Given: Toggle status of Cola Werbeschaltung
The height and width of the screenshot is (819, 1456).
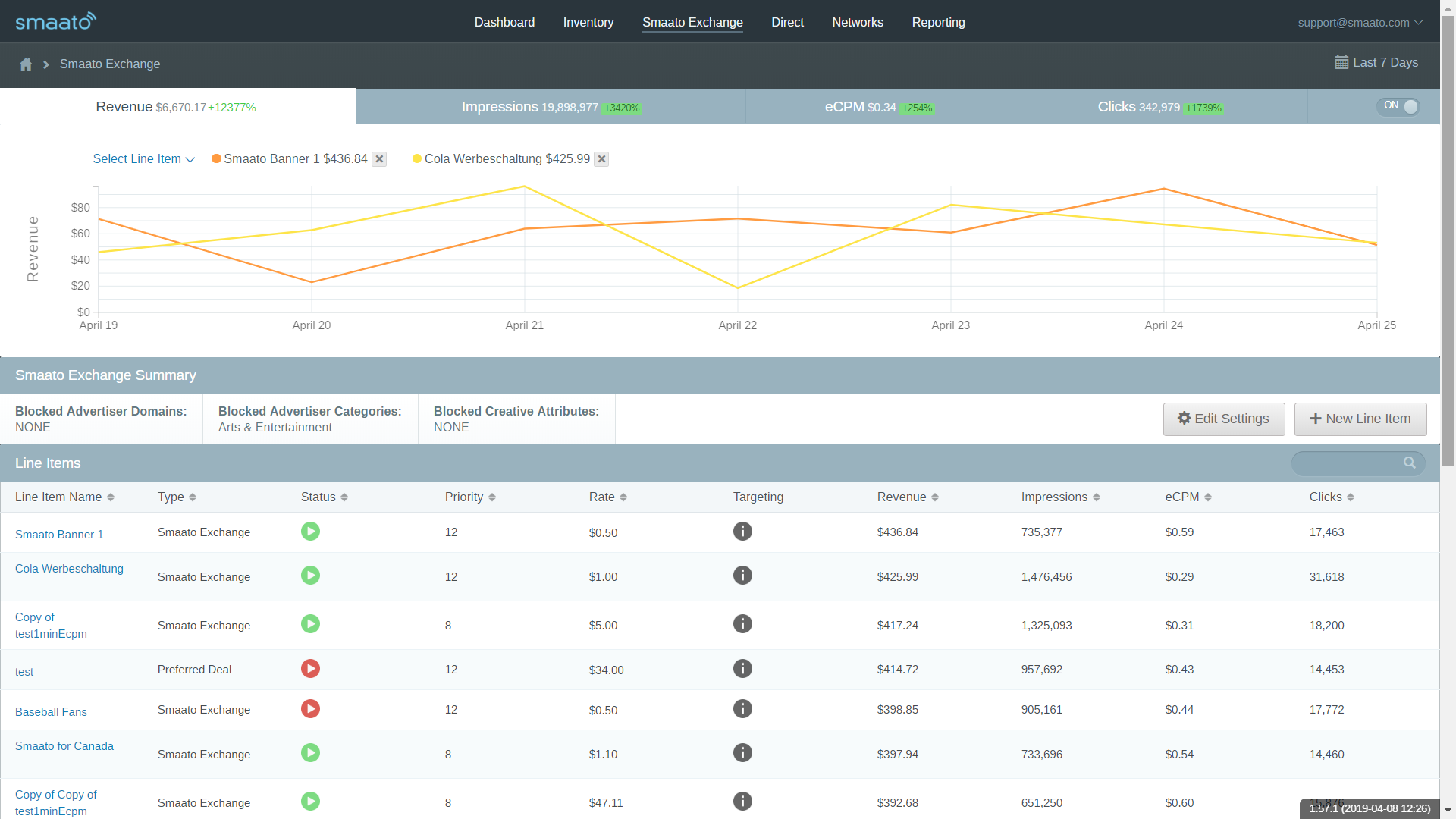Looking at the screenshot, I should 310,576.
